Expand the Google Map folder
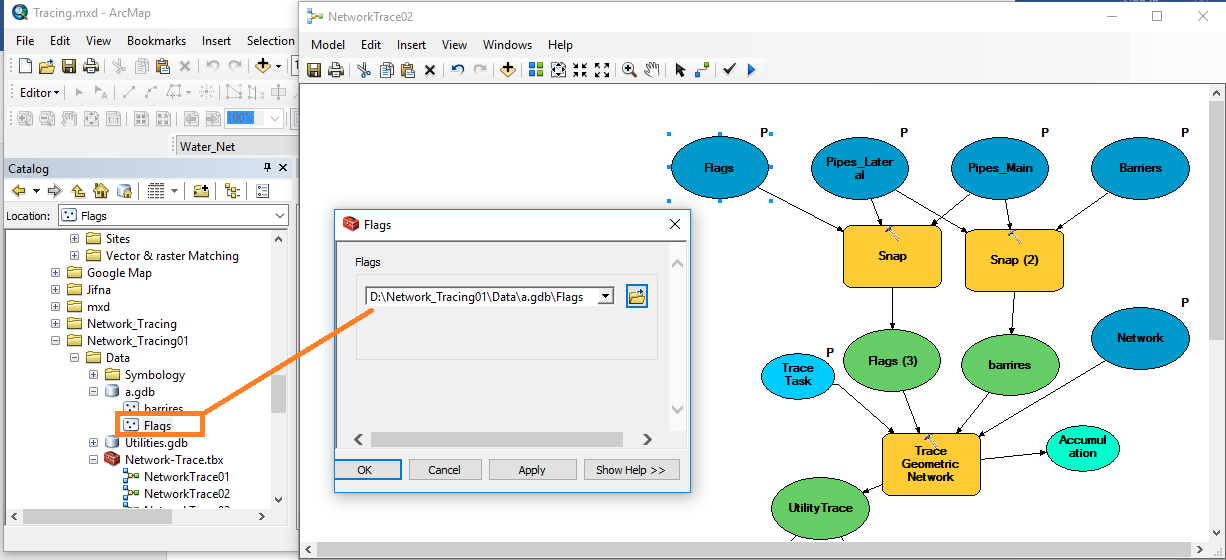Viewport: 1226px width, 560px height. coord(56,273)
